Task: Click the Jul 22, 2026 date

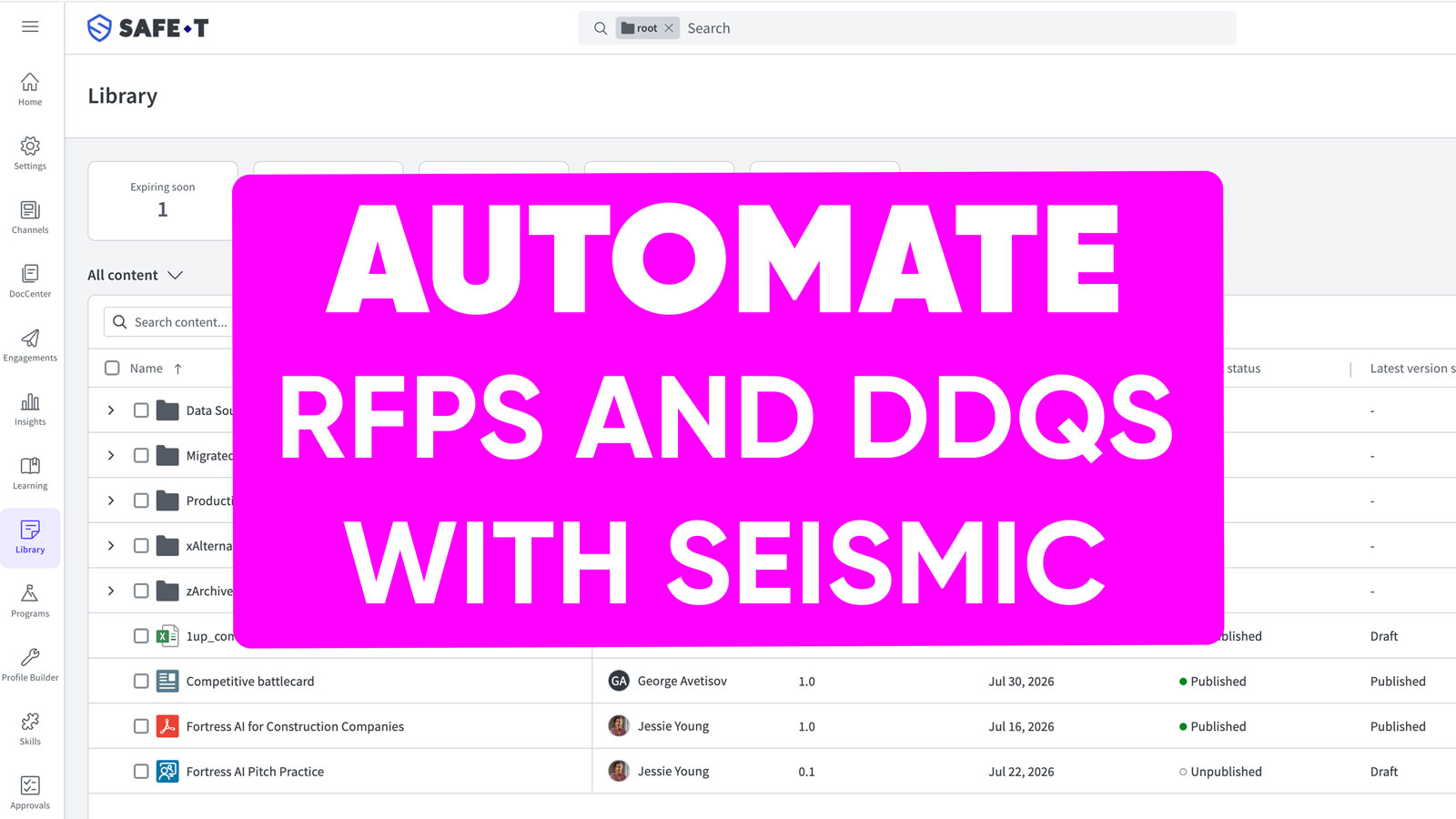Action: point(1021,772)
